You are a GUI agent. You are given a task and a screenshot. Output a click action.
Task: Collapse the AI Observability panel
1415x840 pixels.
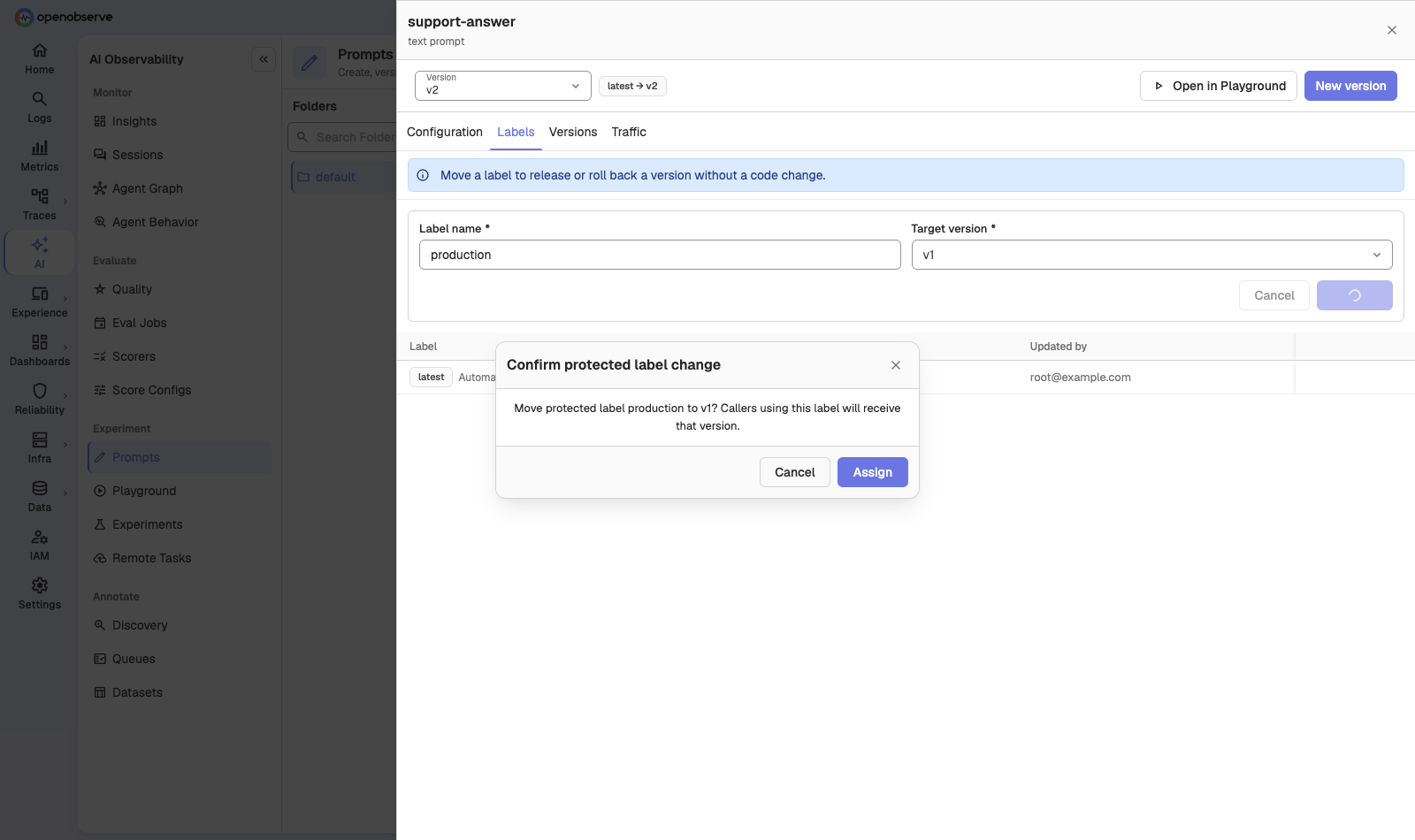[x=264, y=59]
